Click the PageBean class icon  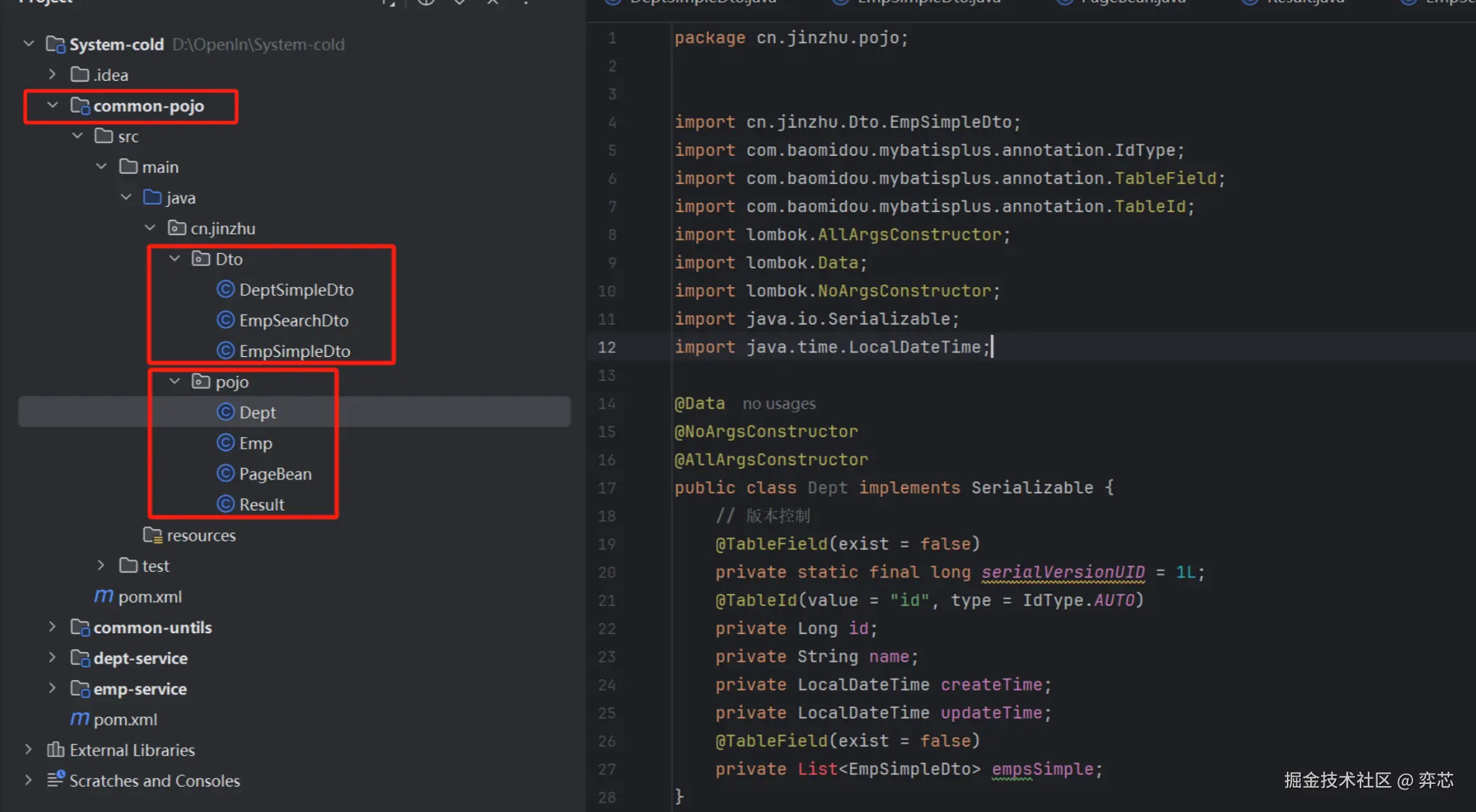pyautogui.click(x=226, y=474)
